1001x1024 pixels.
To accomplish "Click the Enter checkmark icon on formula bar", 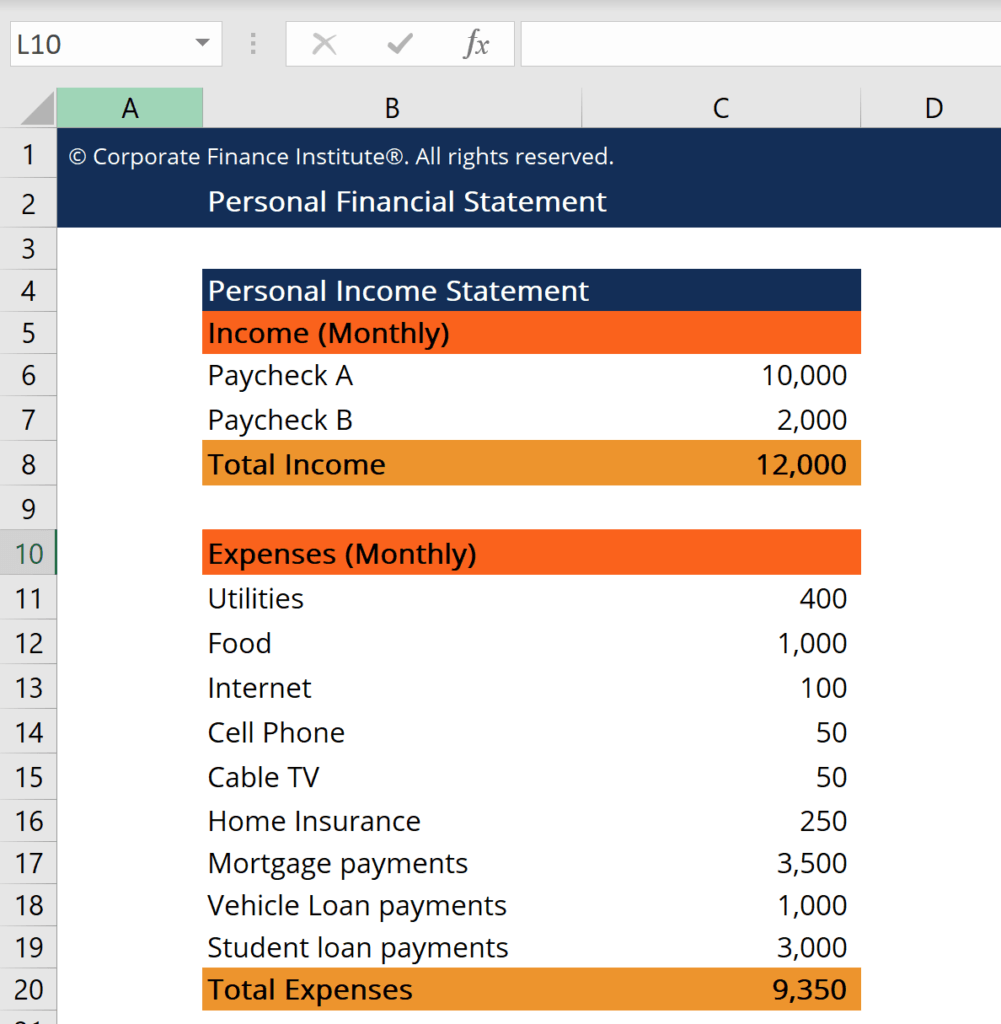I will (399, 43).
